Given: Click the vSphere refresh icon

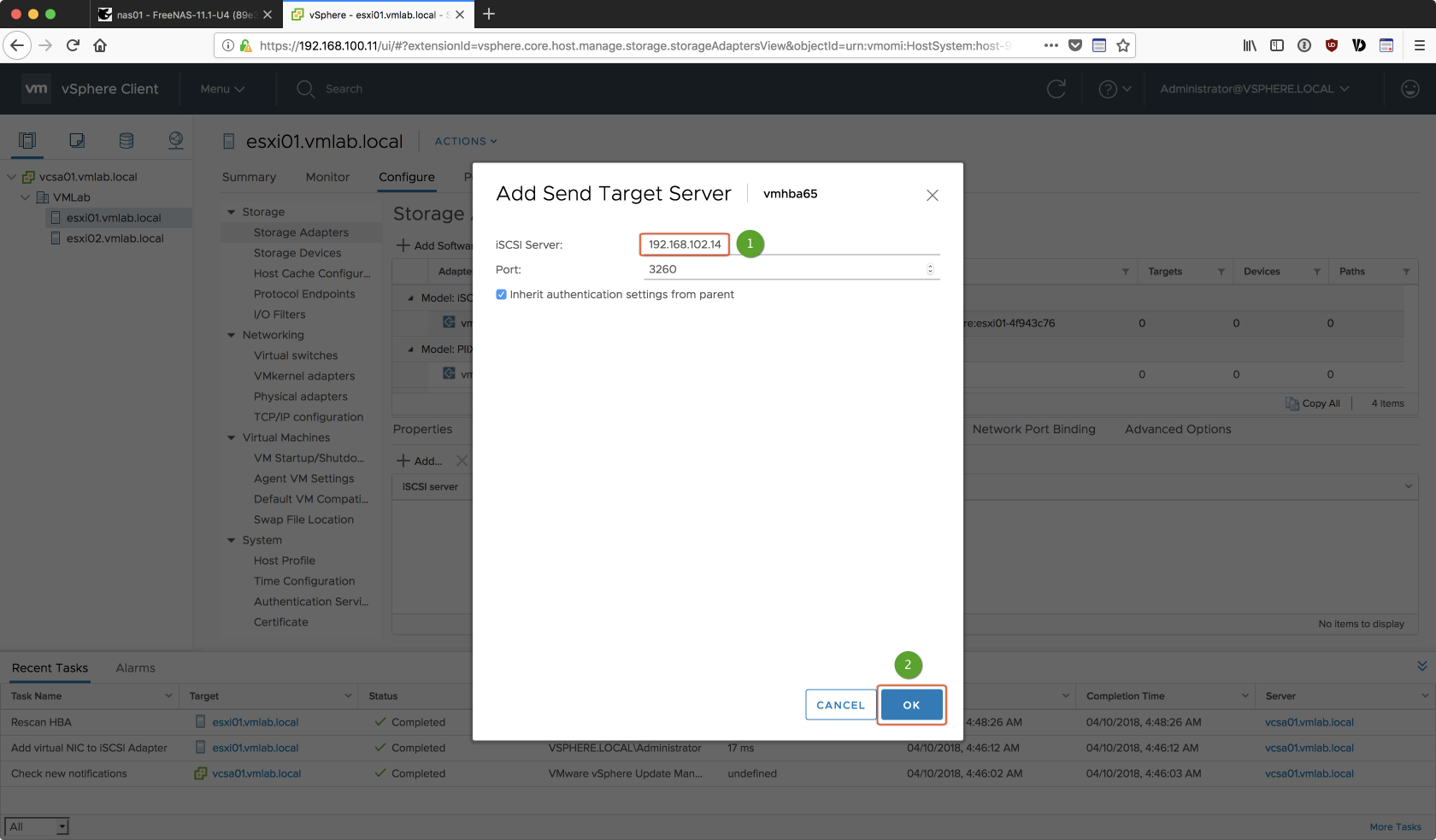Looking at the screenshot, I should click(x=1056, y=89).
